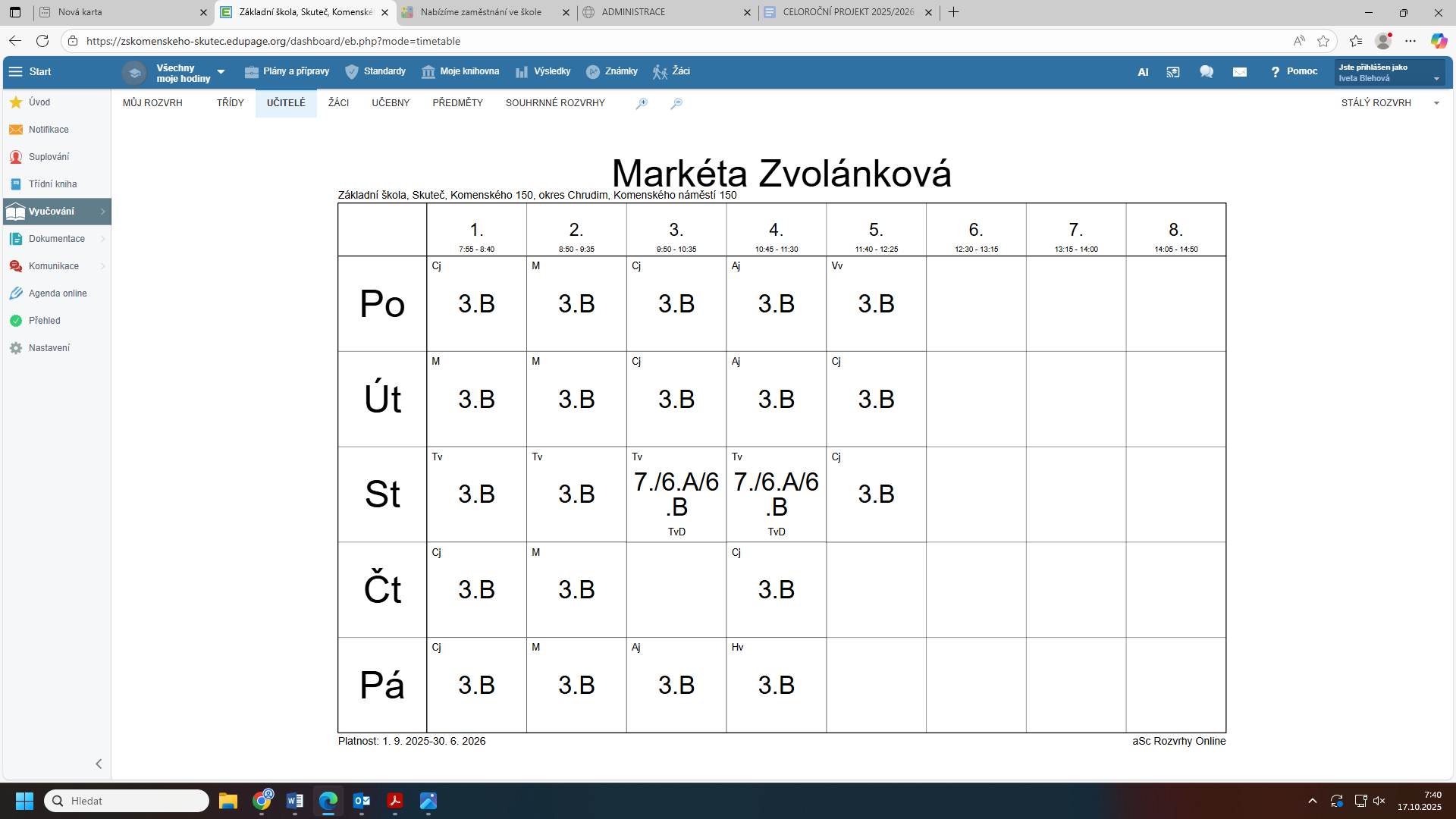Click the screen cast icon in header
1456x819 pixels.
(x=1173, y=72)
